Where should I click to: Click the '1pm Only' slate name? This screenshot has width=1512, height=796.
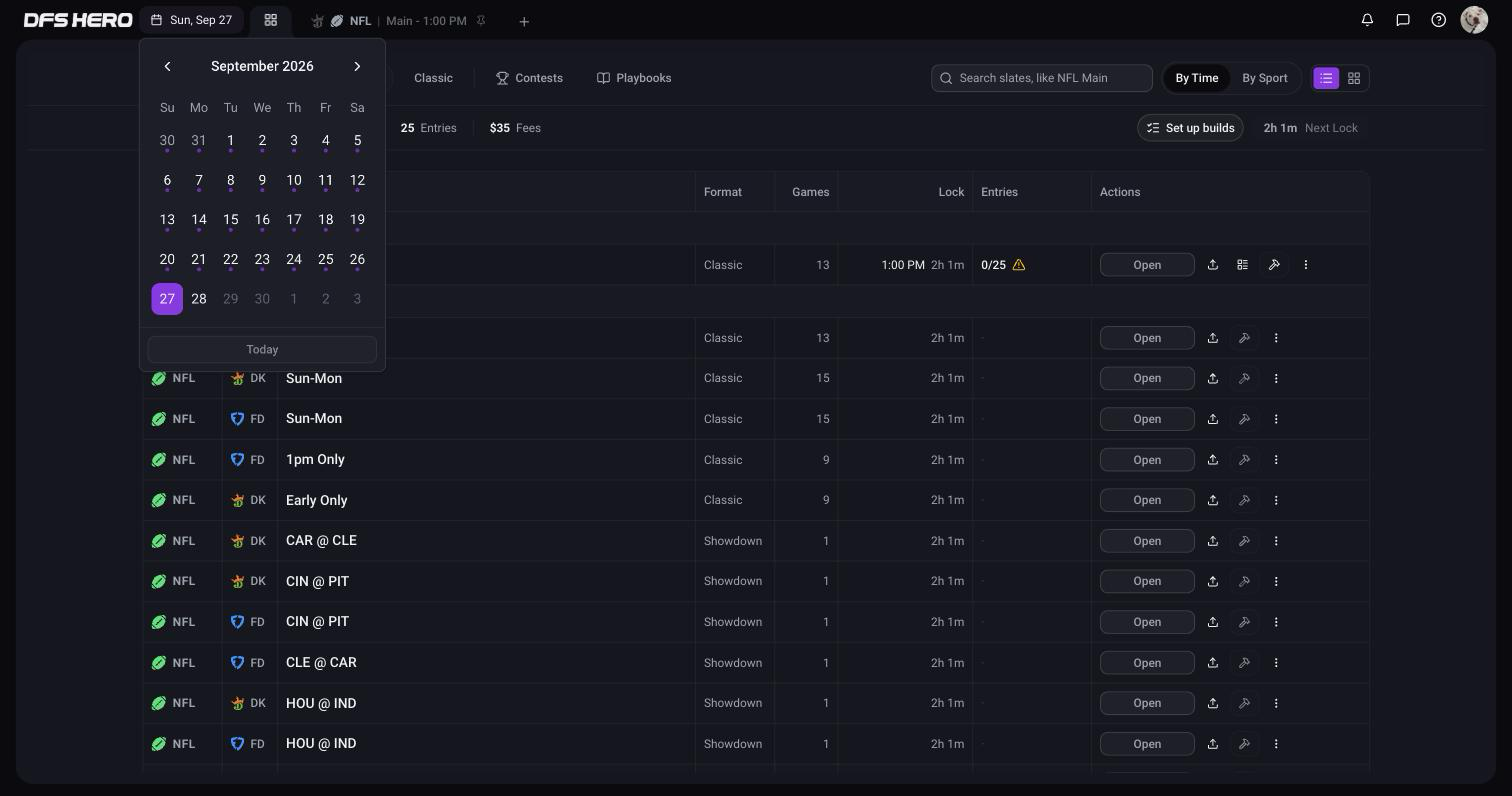315,460
